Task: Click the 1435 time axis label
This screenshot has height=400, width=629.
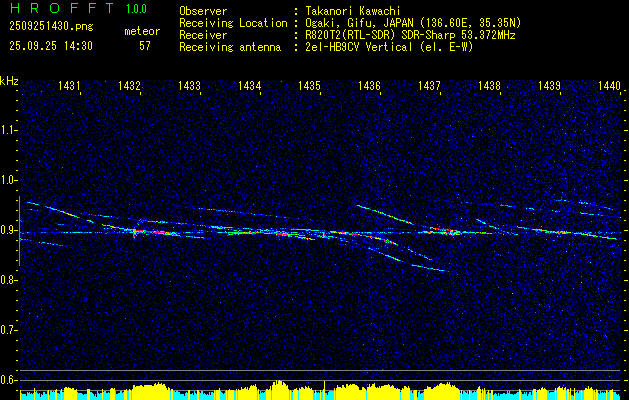Action: click(309, 85)
